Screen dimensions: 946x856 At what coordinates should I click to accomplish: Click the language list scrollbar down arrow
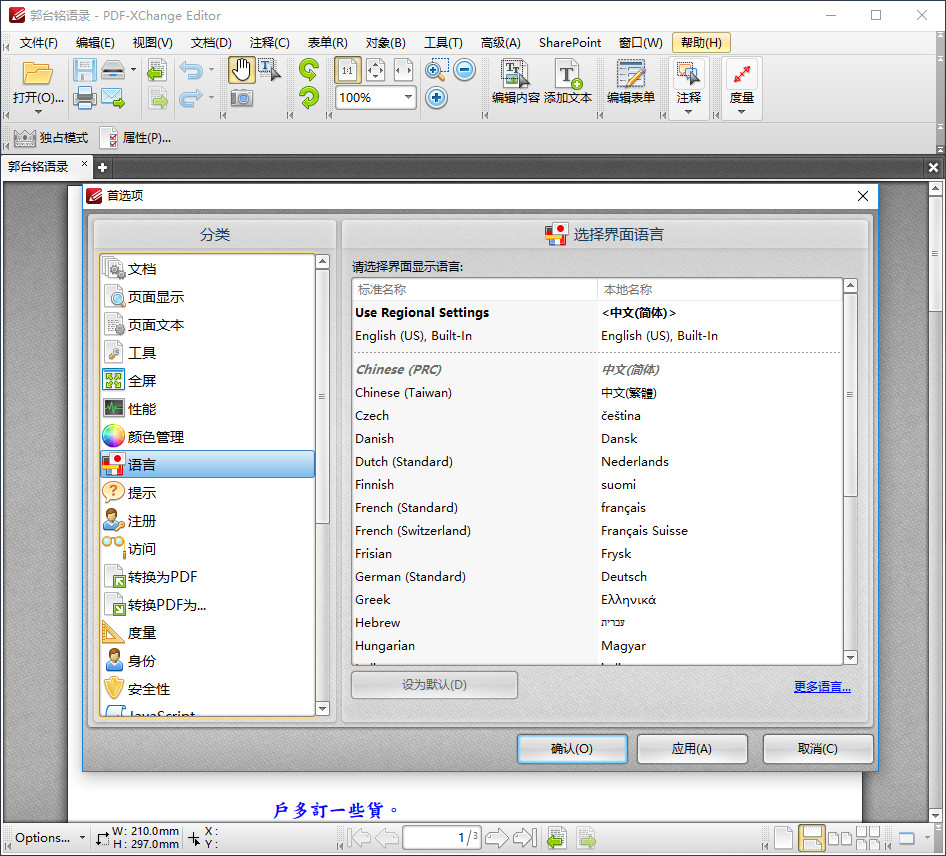(850, 657)
